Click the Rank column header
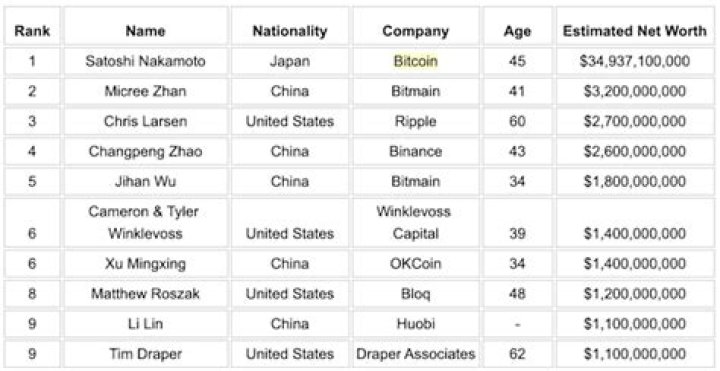The image size is (720, 371). pyautogui.click(x=32, y=31)
